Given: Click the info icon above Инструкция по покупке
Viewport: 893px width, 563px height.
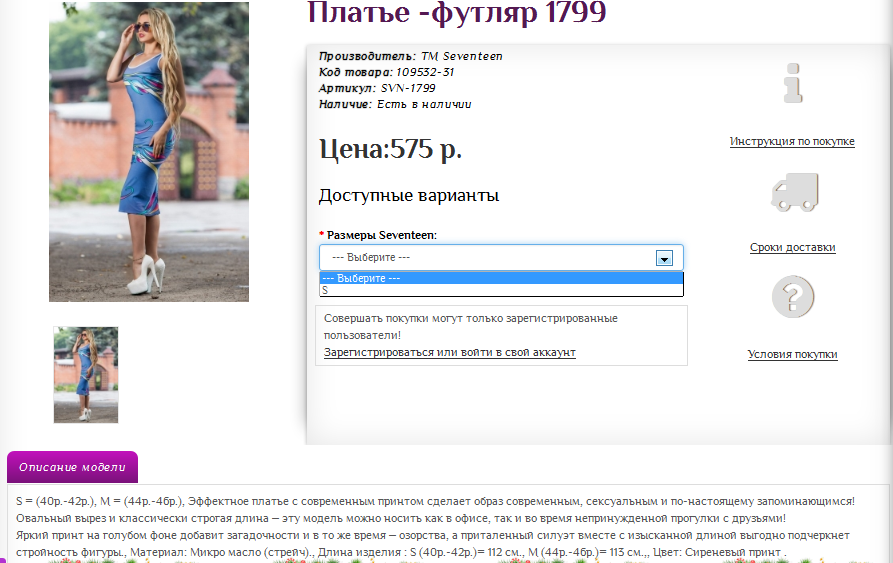Looking at the screenshot, I should pos(793,83).
